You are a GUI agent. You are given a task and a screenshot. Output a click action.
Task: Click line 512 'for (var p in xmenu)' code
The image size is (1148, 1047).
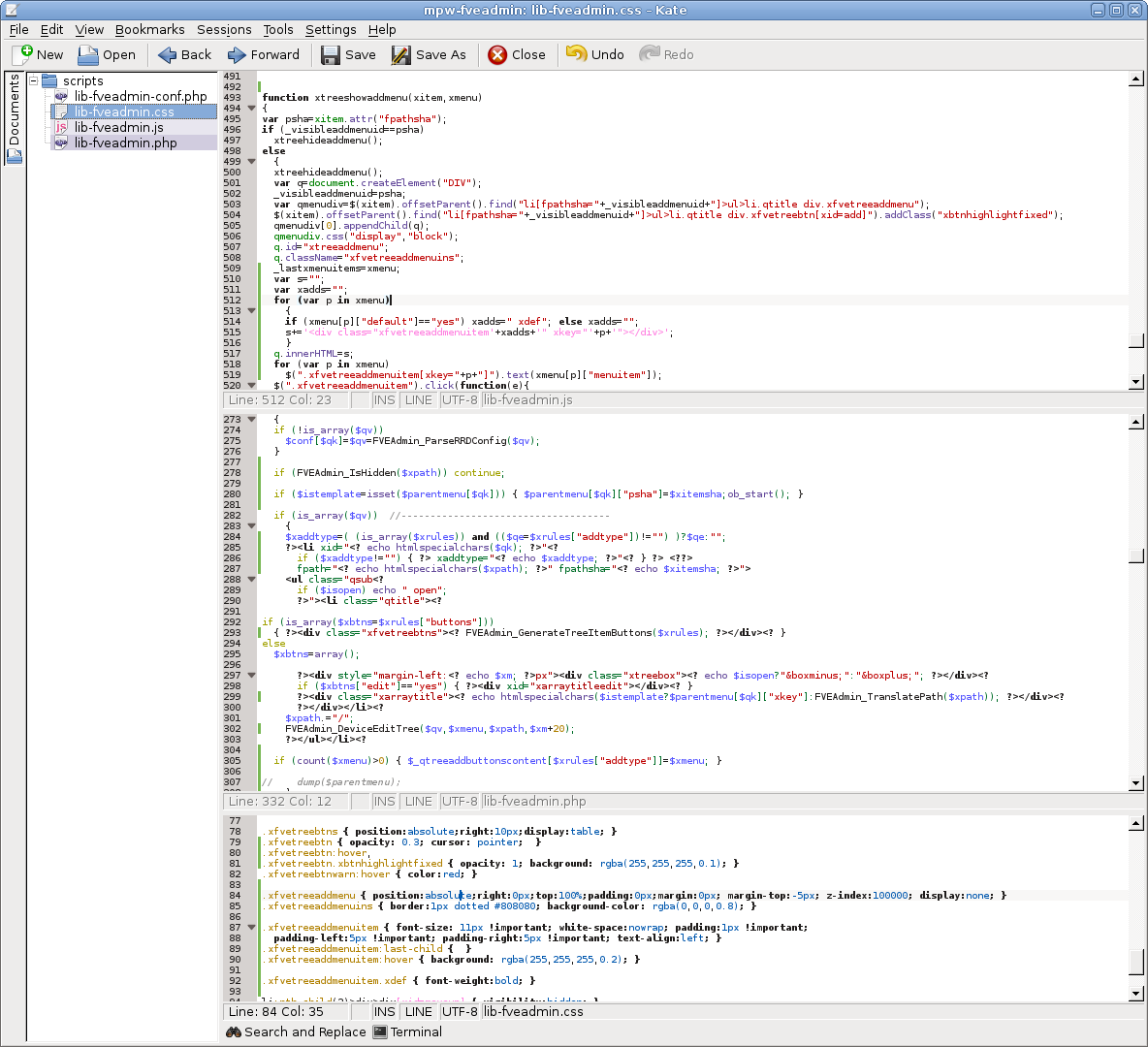[332, 301]
